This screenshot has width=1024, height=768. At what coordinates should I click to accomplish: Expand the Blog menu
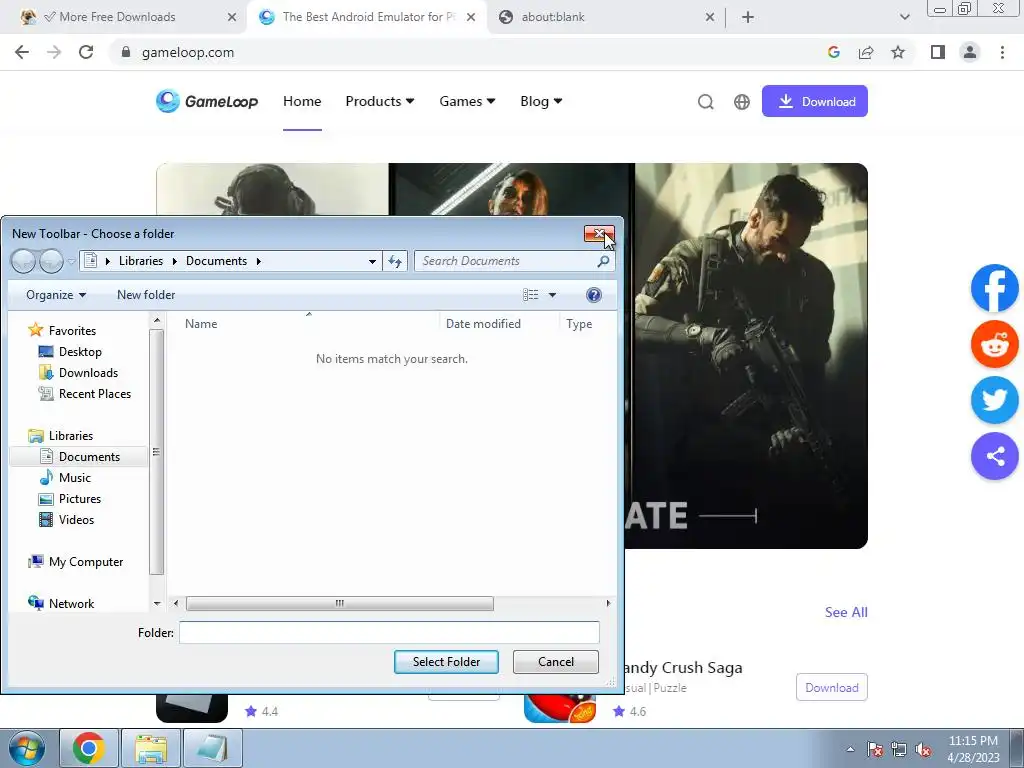pos(541,101)
